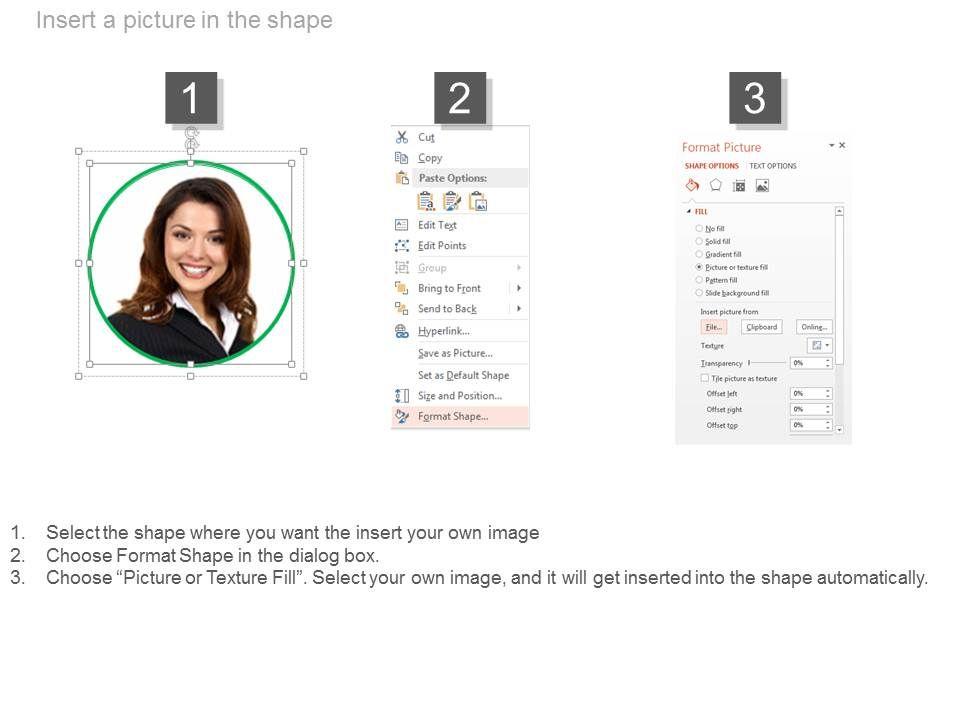960x720 pixels.
Task: Select Slide background fill option
Action: (x=699, y=293)
